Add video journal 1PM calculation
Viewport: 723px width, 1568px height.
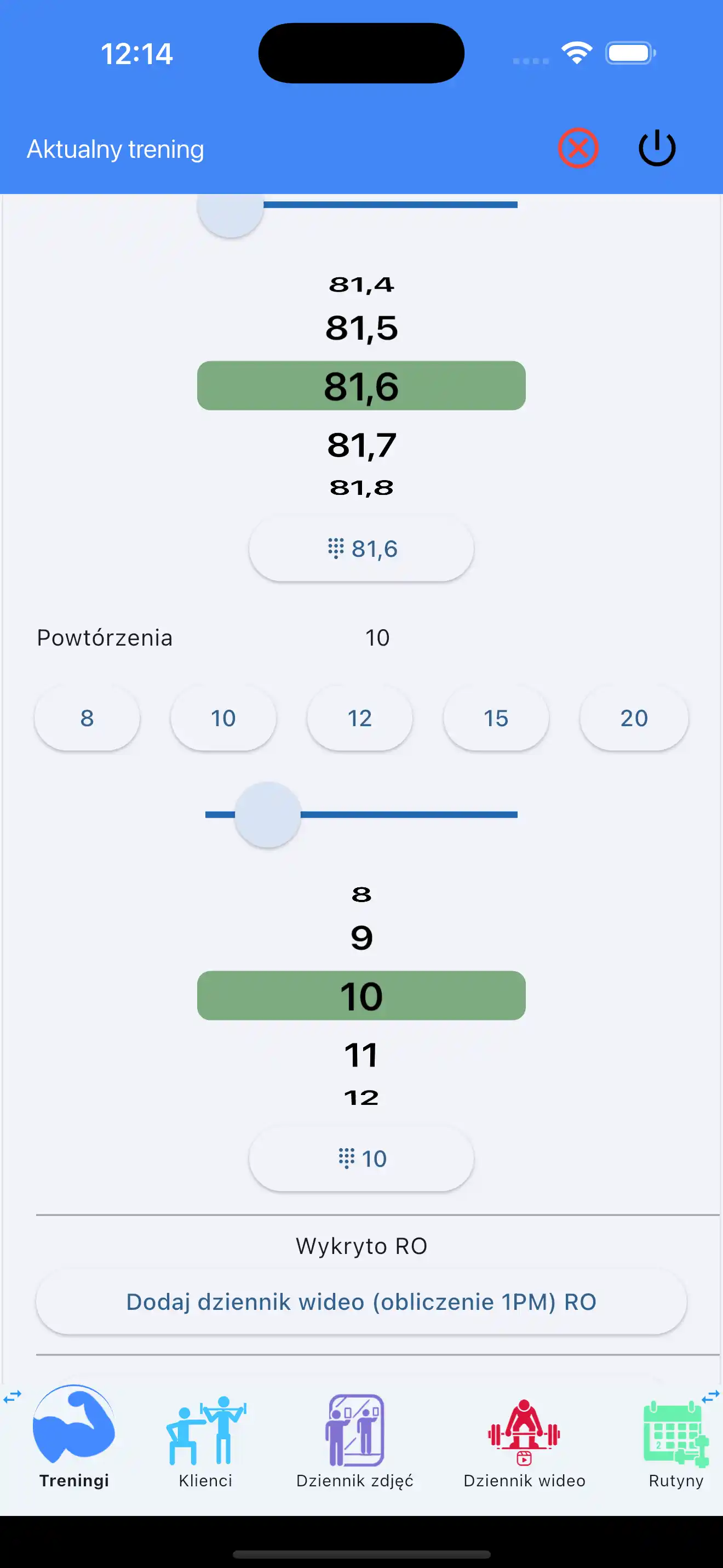point(361,1302)
